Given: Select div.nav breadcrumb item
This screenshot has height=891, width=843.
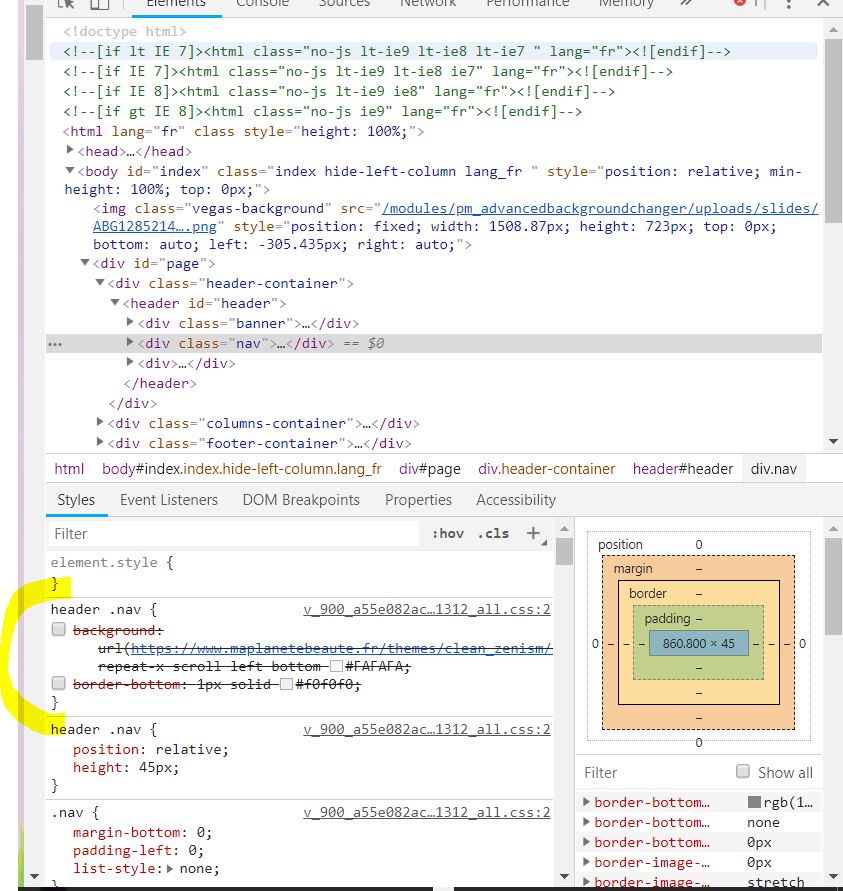Looking at the screenshot, I should (x=774, y=469).
